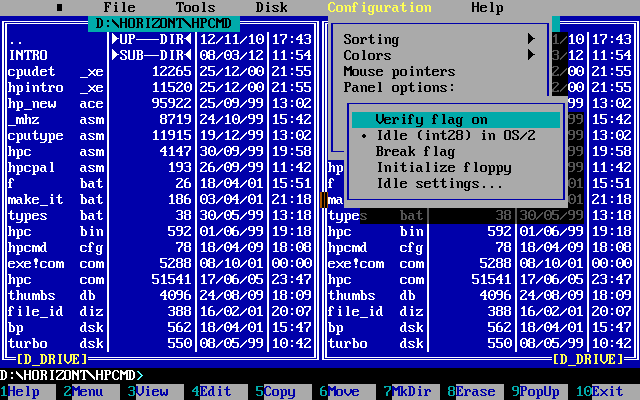Click the Configuration menu title

click(x=379, y=7)
